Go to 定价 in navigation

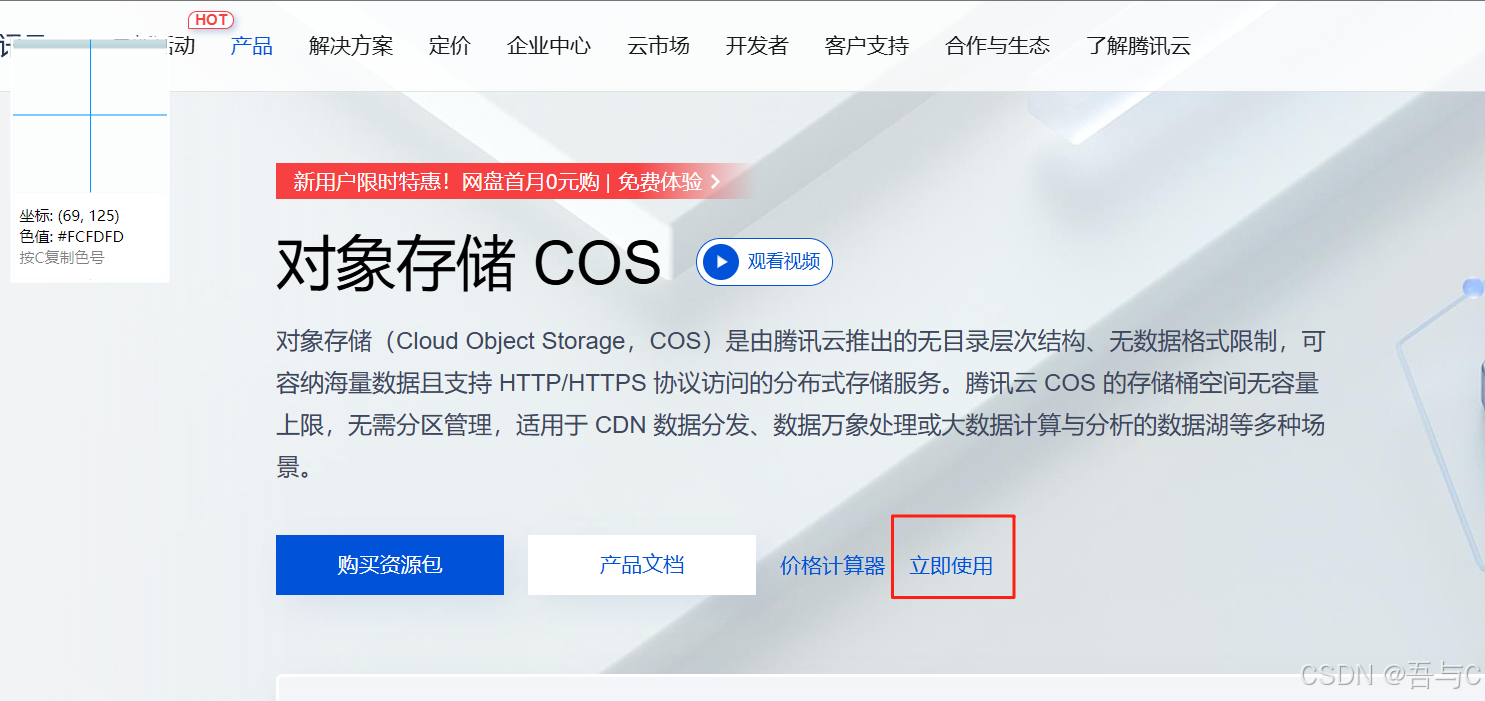click(450, 46)
